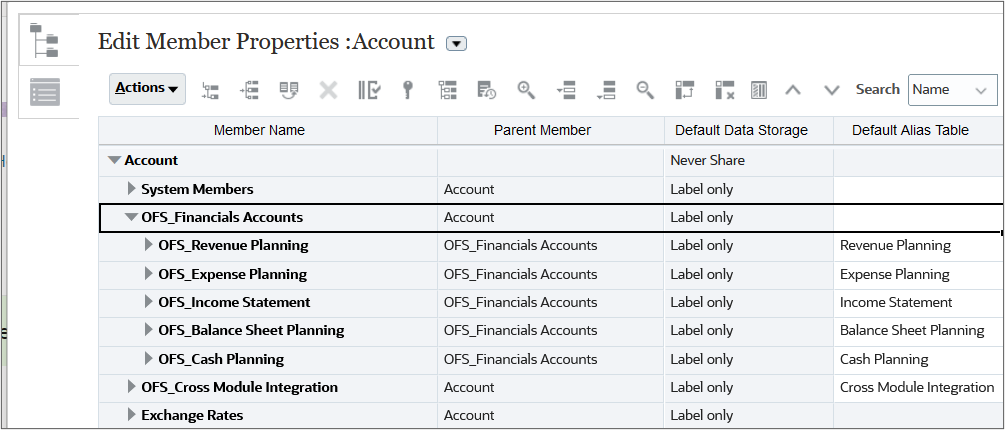Click the Default Alias Table column header

pos(919,131)
